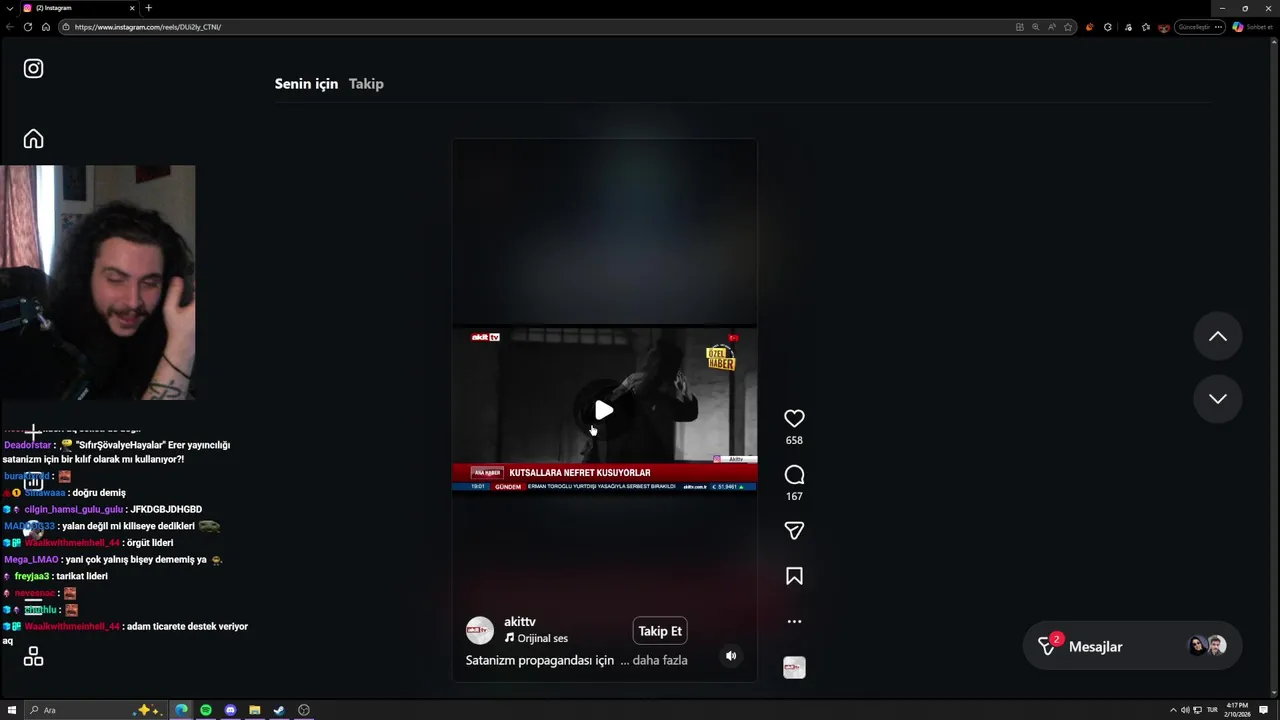
Task: Select the Instagram browser tab
Action: [78, 8]
